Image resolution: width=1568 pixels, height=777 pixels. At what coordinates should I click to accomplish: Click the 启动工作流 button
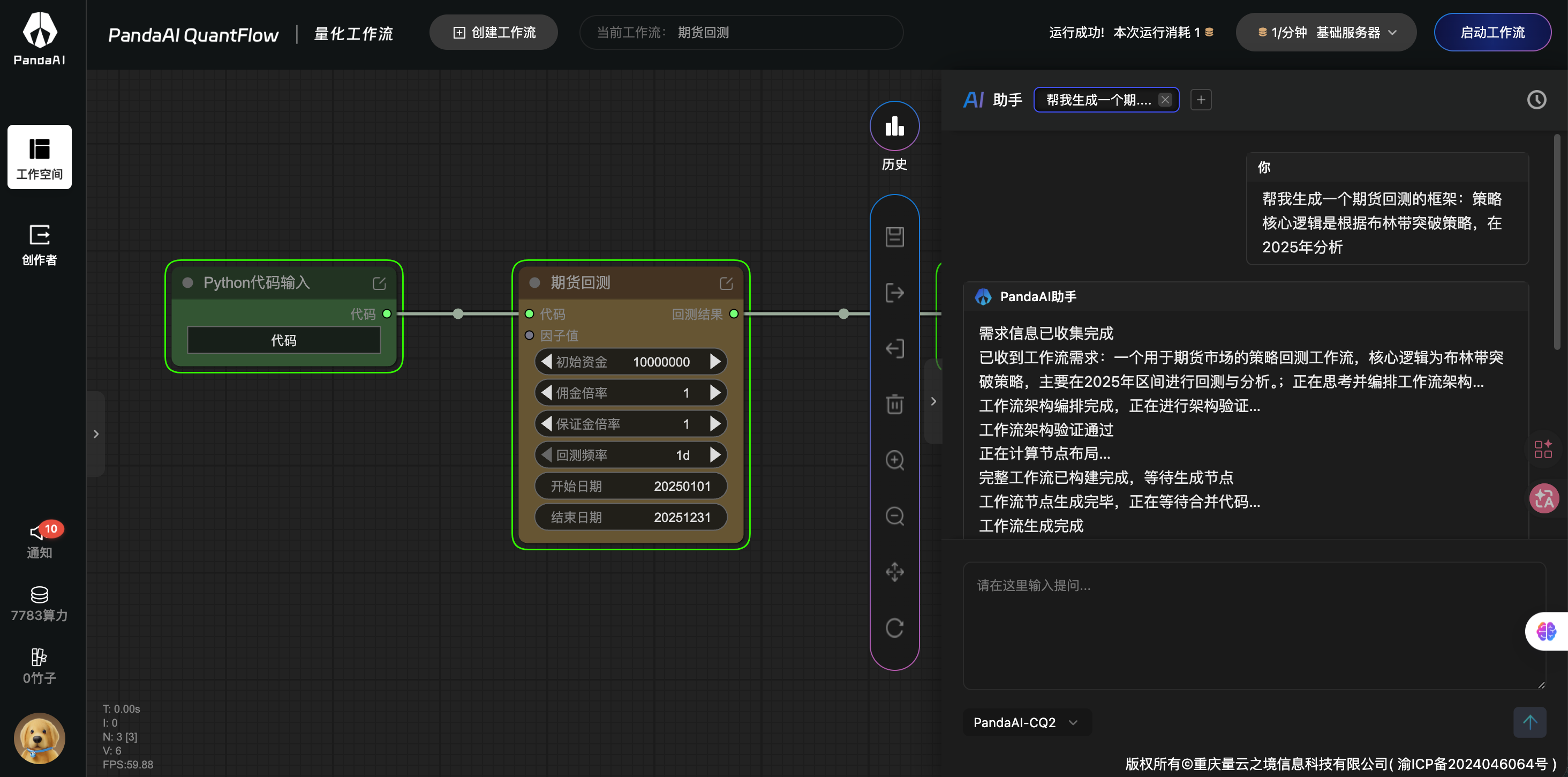(x=1492, y=32)
